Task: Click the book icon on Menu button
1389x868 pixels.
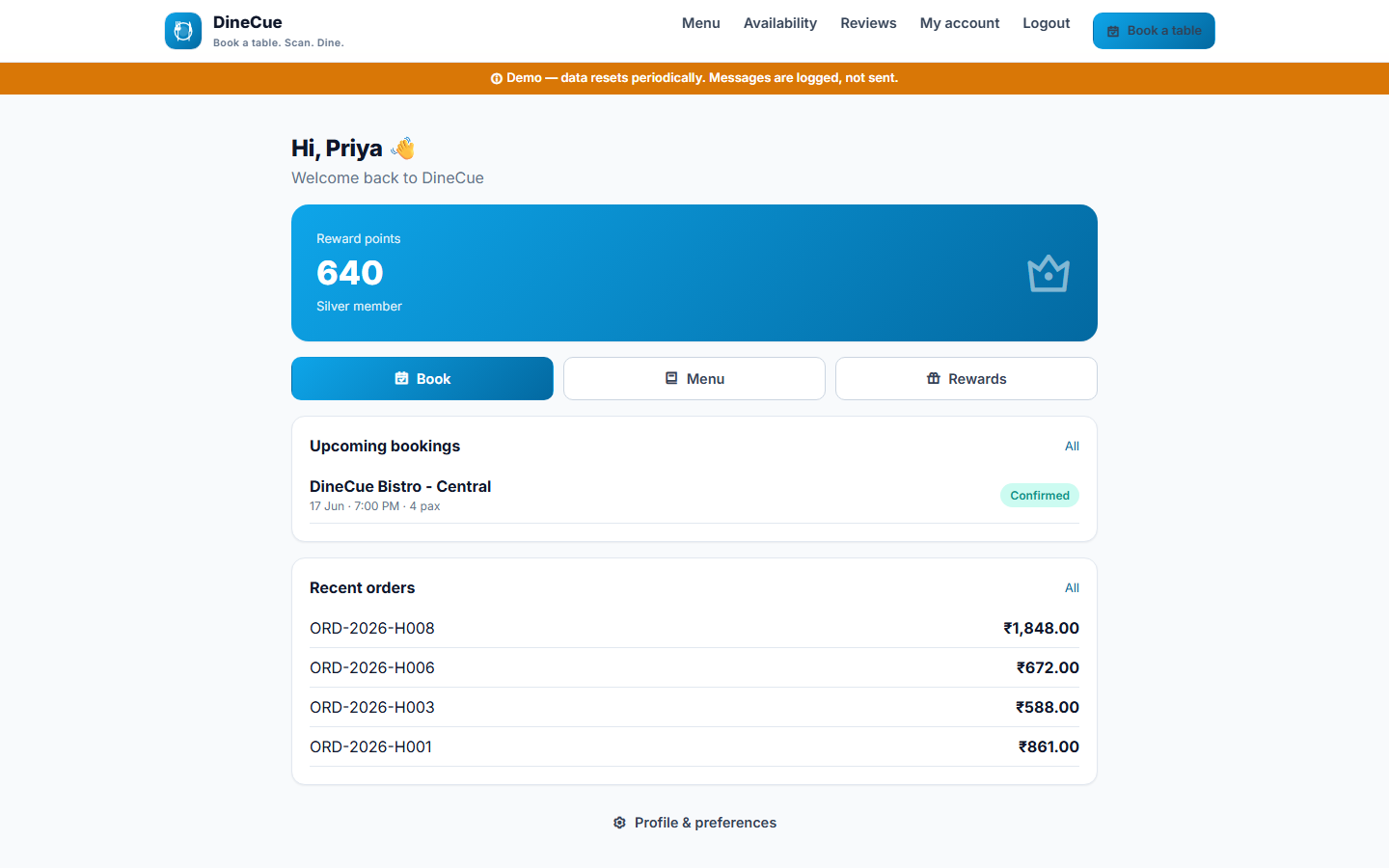Action: [671, 379]
